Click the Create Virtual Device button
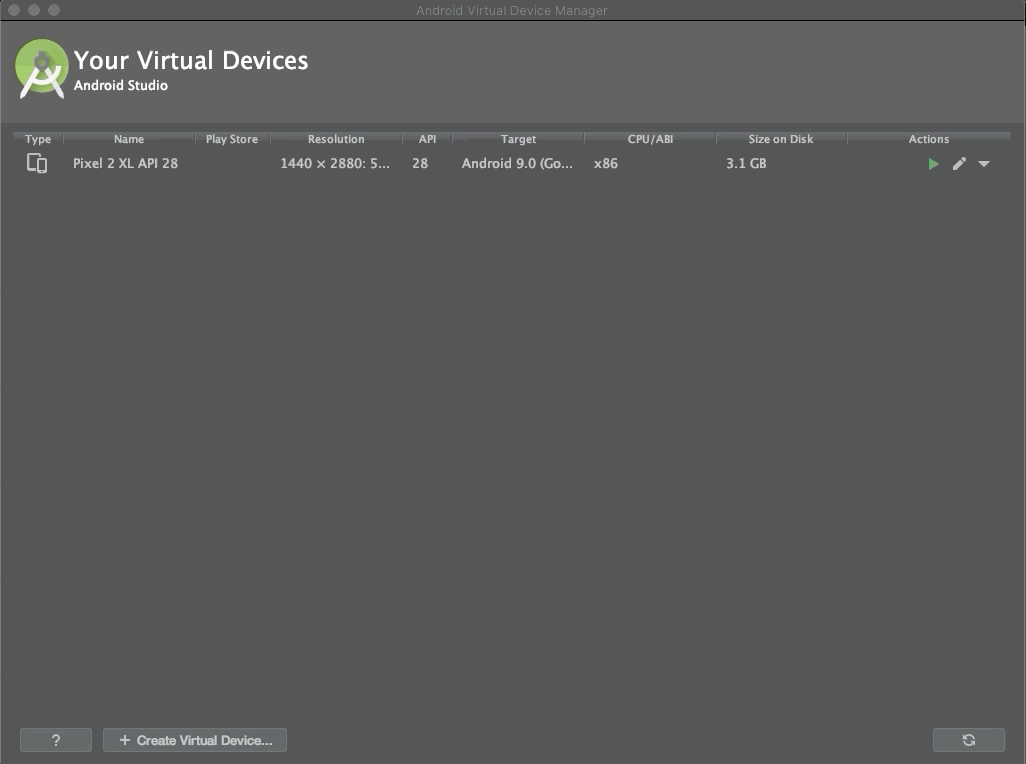1026x764 pixels. pos(195,740)
